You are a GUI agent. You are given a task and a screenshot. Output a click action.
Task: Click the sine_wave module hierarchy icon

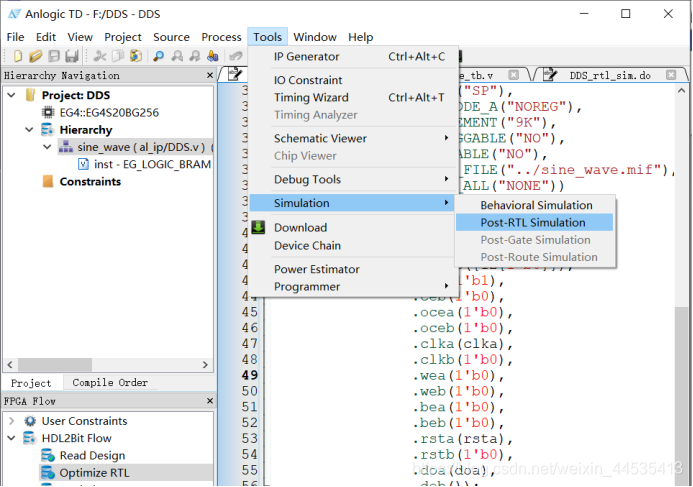click(66, 147)
